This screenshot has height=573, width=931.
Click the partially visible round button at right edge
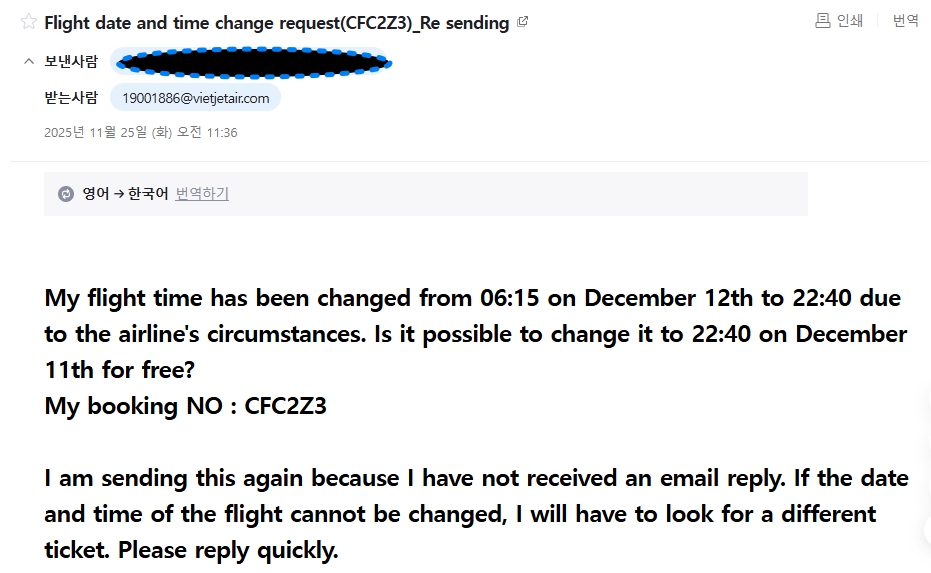927,530
